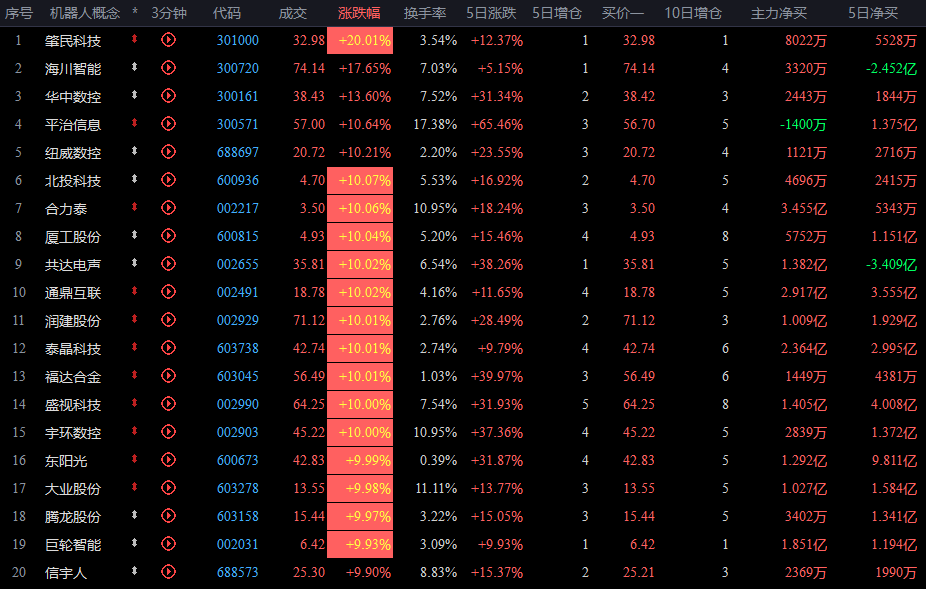
Task: Open 3-minute play icon for 福达合金
Action: [x=168, y=376]
